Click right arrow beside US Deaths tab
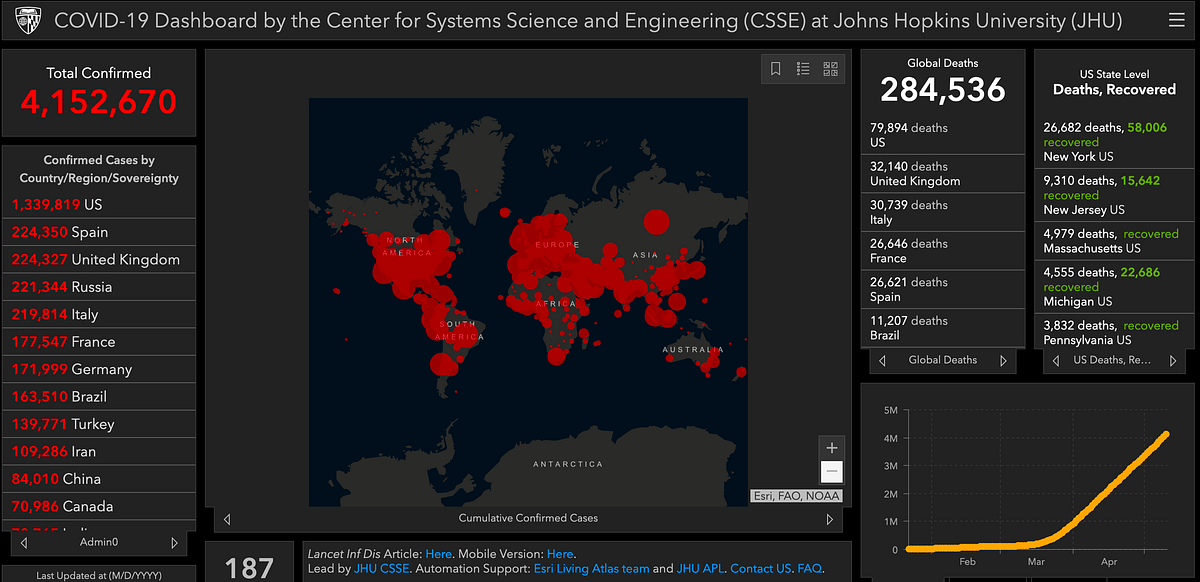The width and height of the screenshot is (1200, 582). point(1171,360)
